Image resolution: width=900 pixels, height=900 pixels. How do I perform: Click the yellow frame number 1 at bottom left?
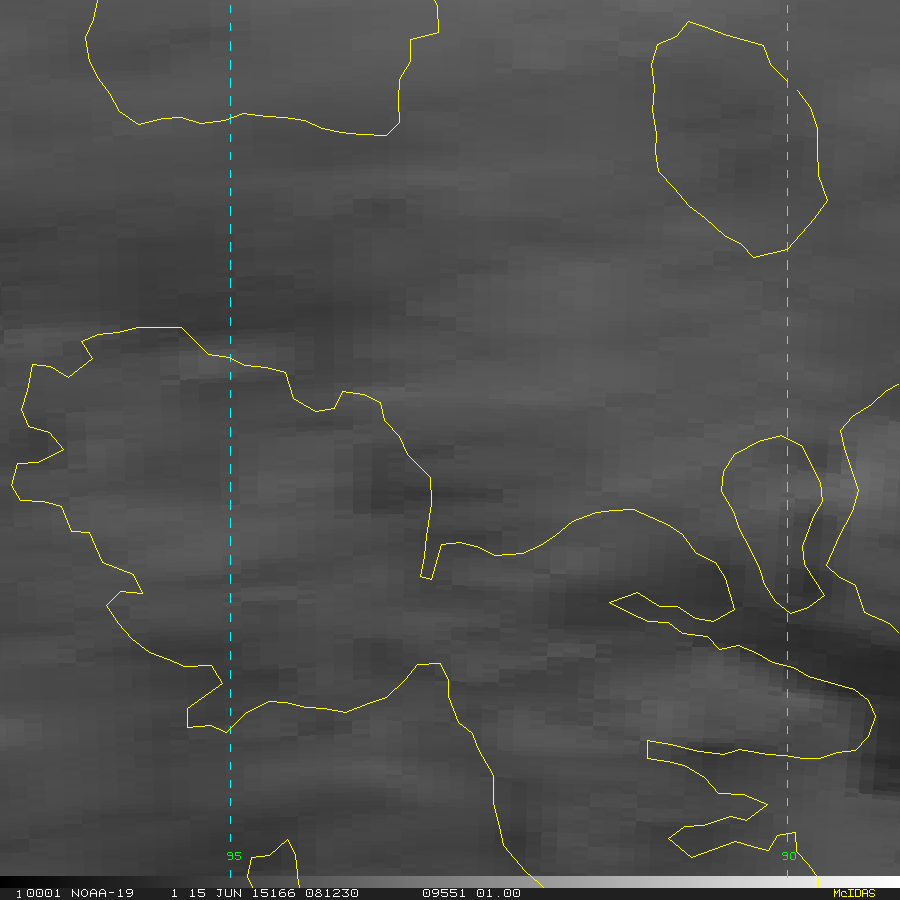(19, 893)
